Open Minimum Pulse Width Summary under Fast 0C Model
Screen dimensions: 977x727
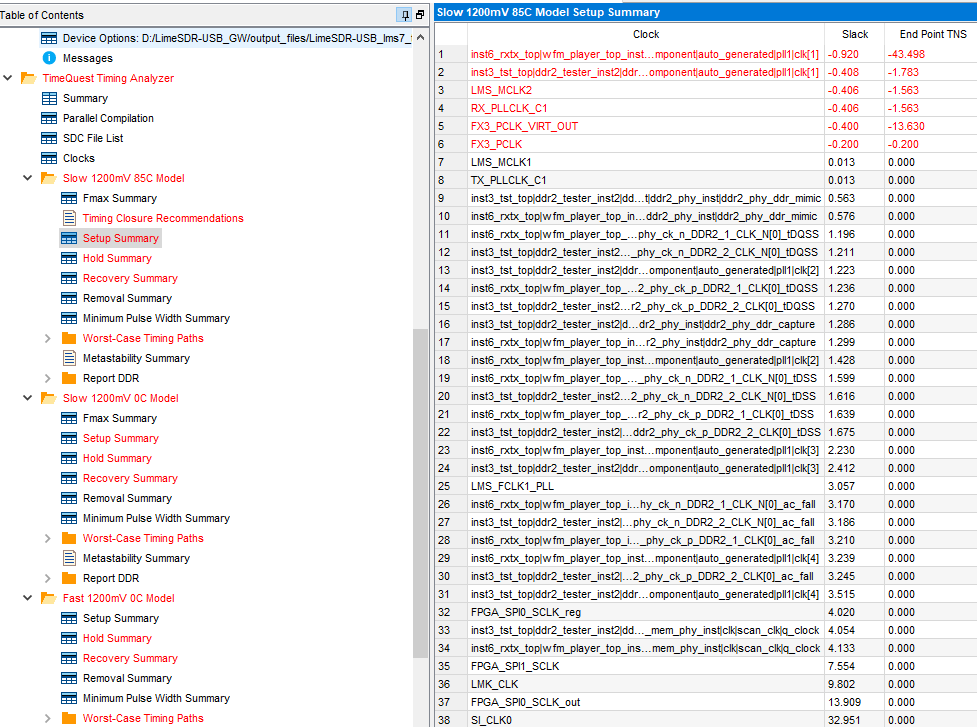[x=156, y=698]
